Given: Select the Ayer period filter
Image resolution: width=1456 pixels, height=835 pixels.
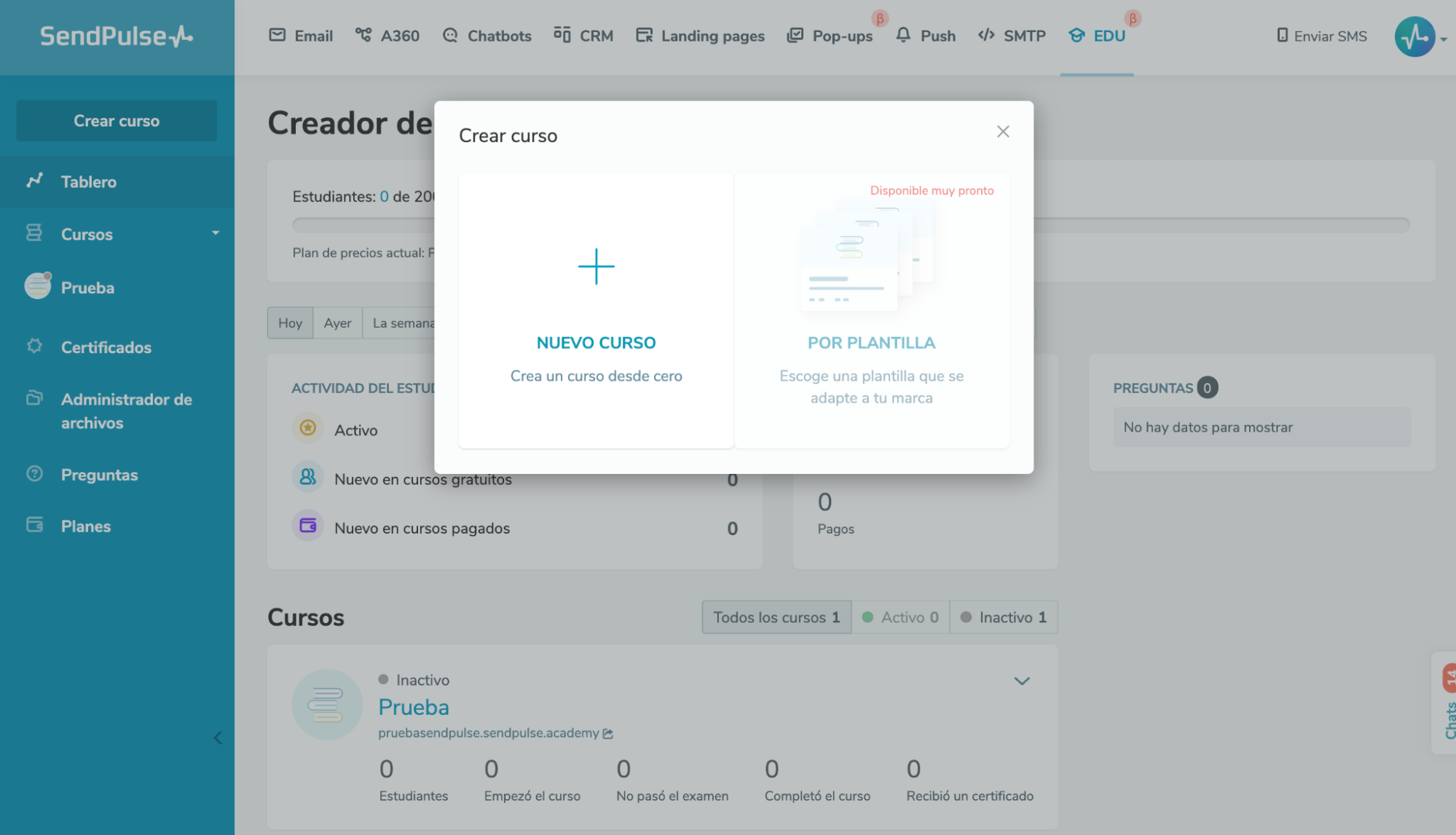Looking at the screenshot, I should click(337, 322).
